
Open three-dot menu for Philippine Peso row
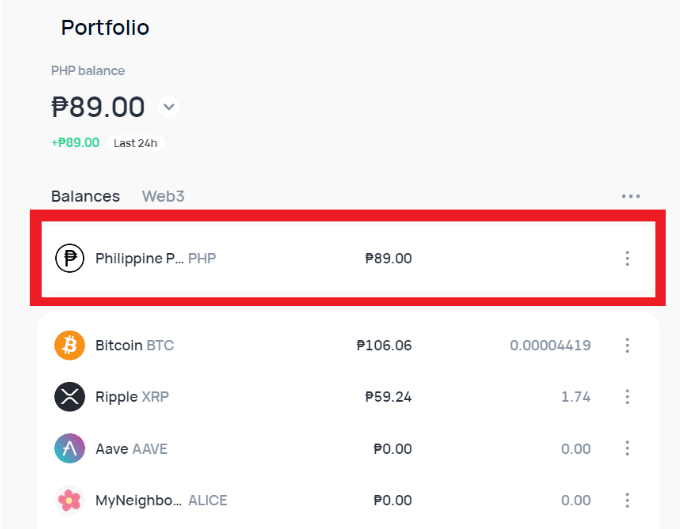pyautogui.click(x=627, y=258)
